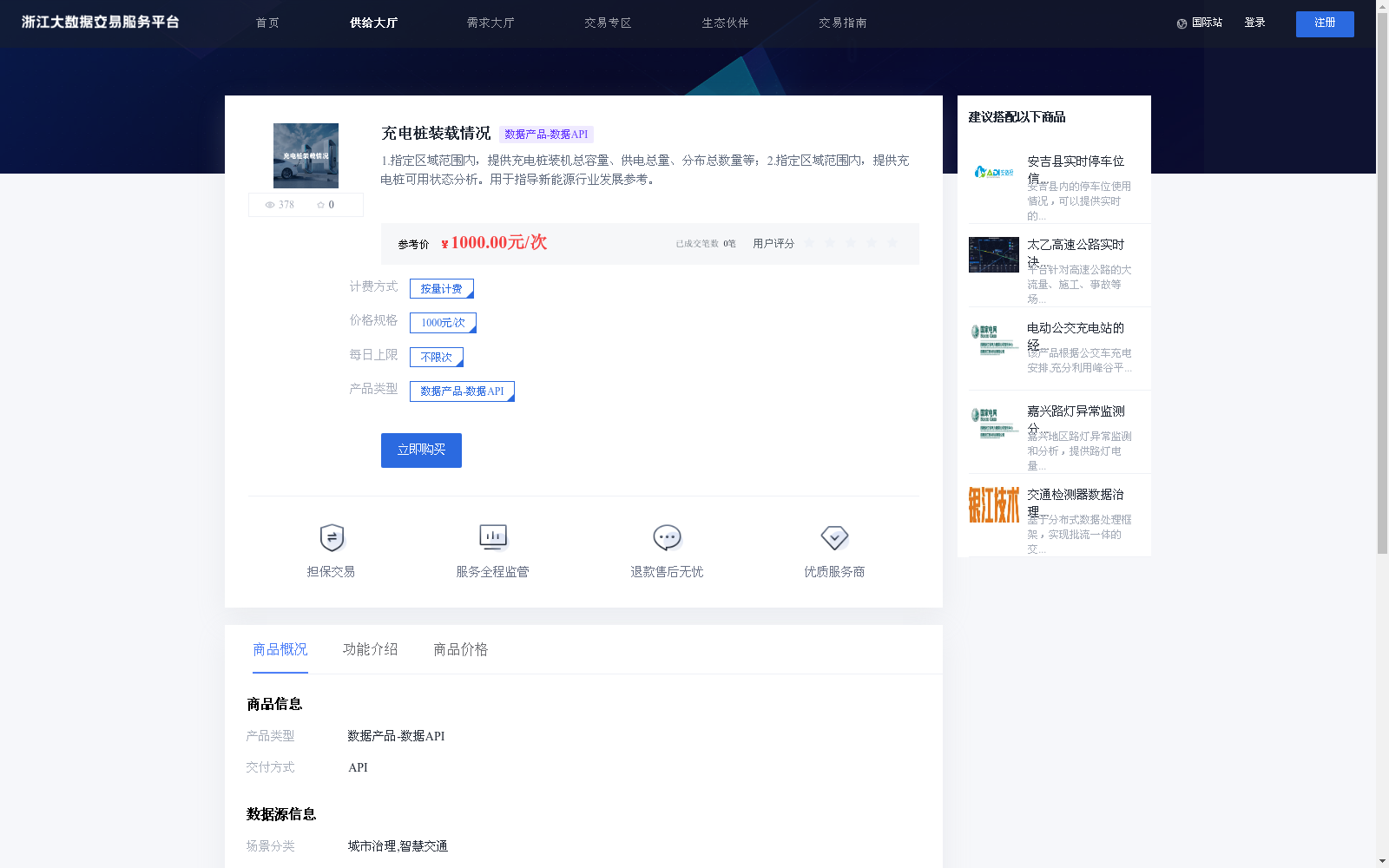Image resolution: width=1389 pixels, height=868 pixels.
Task: Click the globe icon beside 国际站
Action: click(x=1182, y=23)
